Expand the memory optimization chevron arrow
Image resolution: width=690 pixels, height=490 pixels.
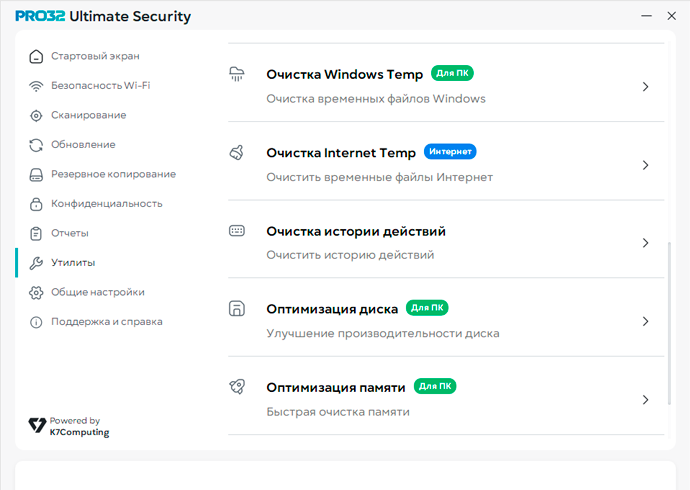coord(646,400)
